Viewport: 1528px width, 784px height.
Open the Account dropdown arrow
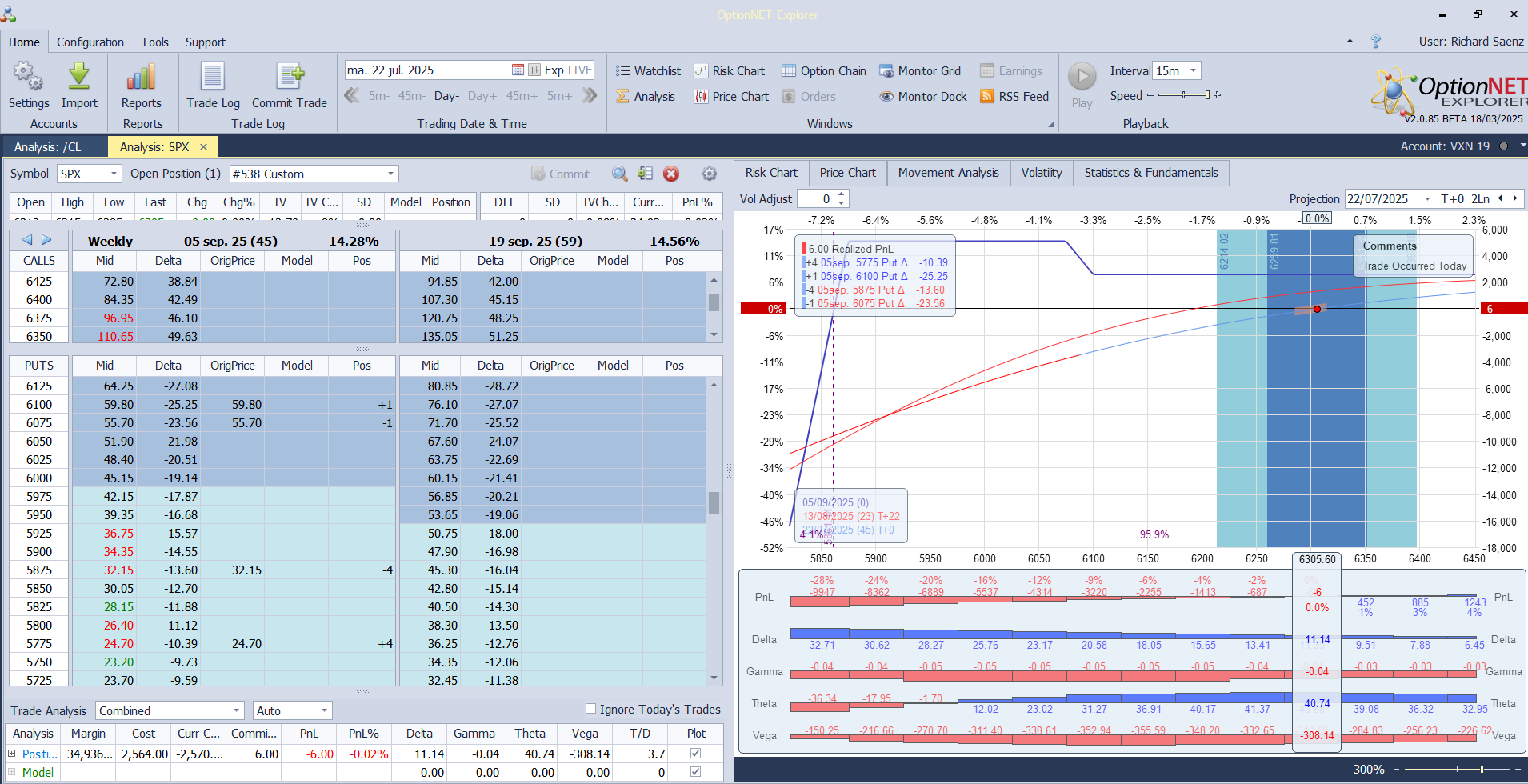click(x=1522, y=146)
